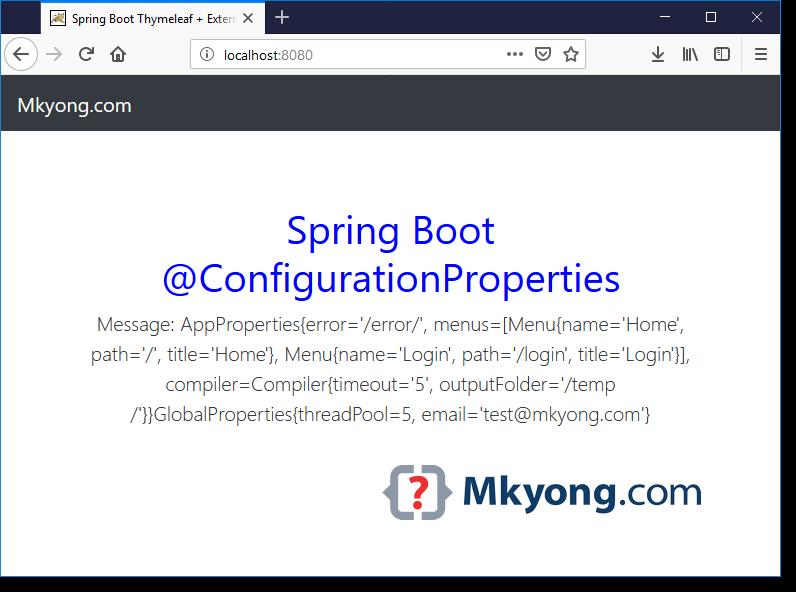Click the Spring Boot @ConfigurationProperties heading
This screenshot has width=796, height=592.
pos(391,255)
